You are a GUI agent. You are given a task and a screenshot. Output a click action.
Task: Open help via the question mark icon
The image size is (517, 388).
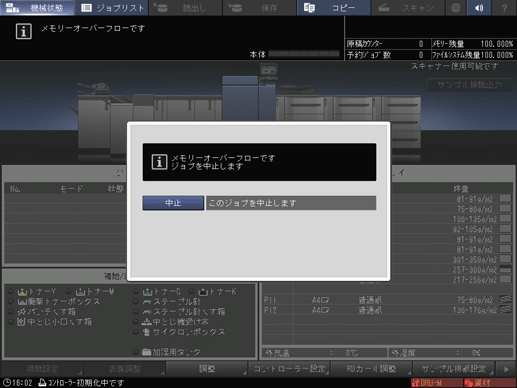pyautogui.click(x=504, y=8)
